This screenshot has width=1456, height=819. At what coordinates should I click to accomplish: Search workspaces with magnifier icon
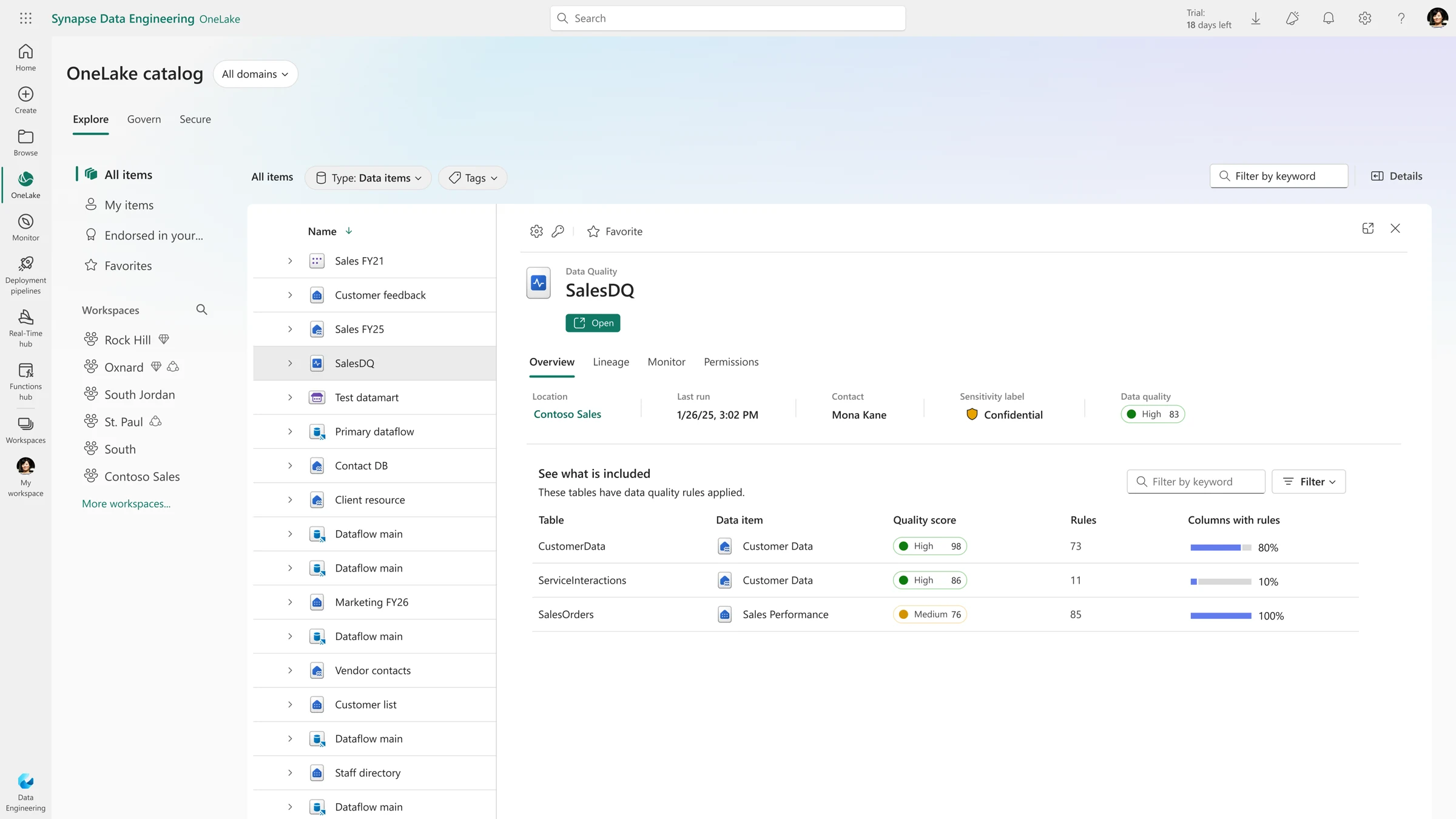(202, 310)
